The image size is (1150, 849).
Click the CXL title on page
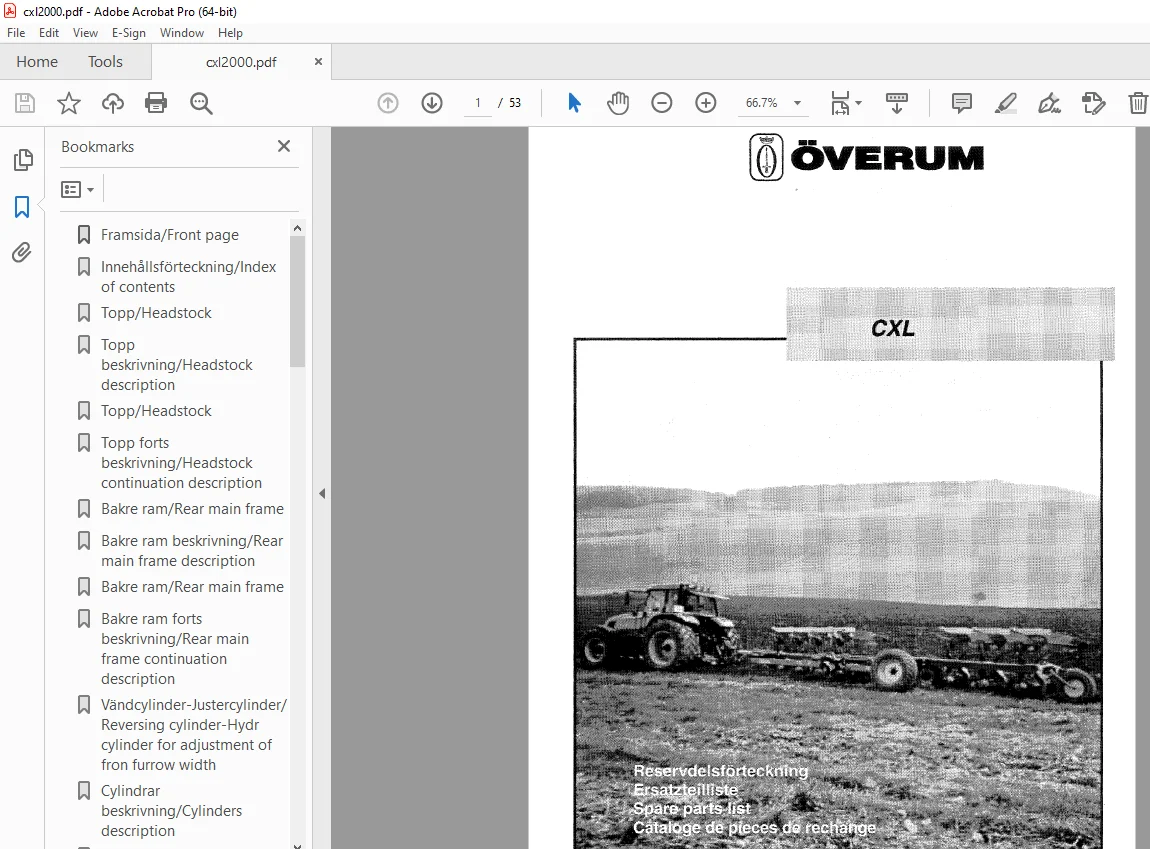[x=893, y=328]
